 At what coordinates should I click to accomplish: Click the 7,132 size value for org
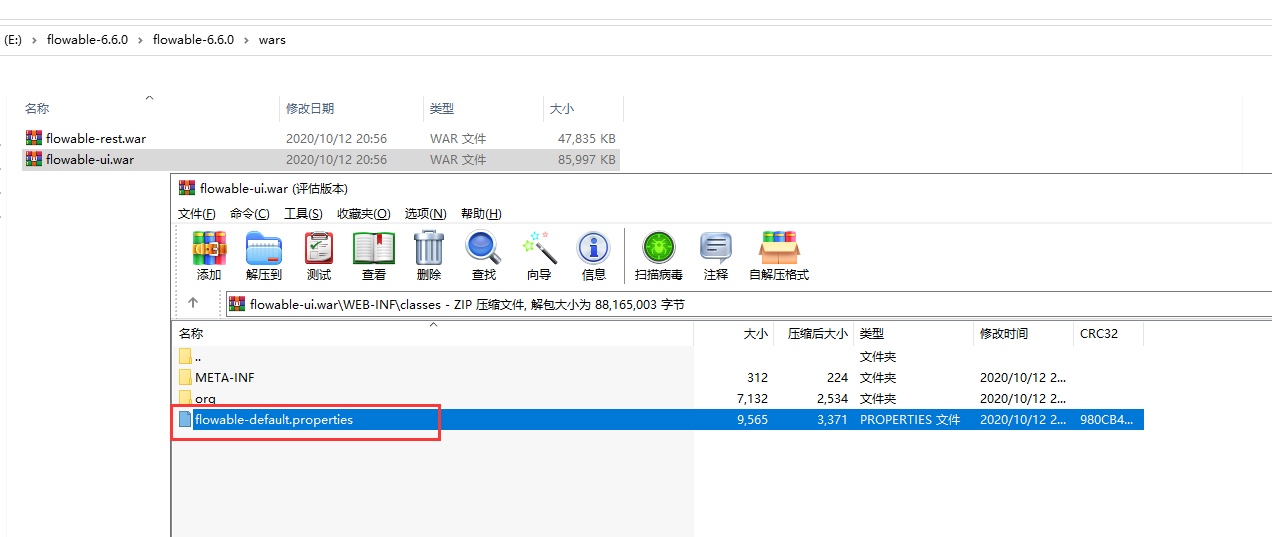[x=752, y=398]
